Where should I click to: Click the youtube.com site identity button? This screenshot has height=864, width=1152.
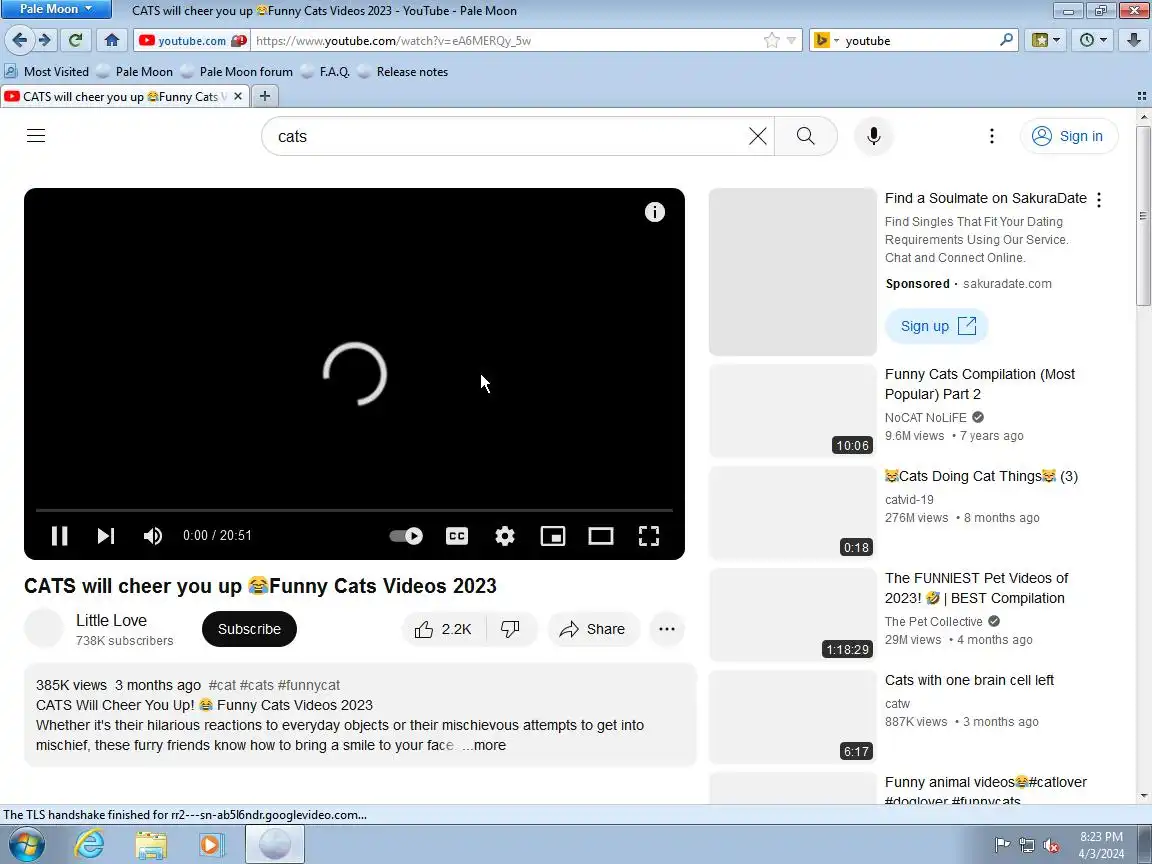(x=192, y=40)
